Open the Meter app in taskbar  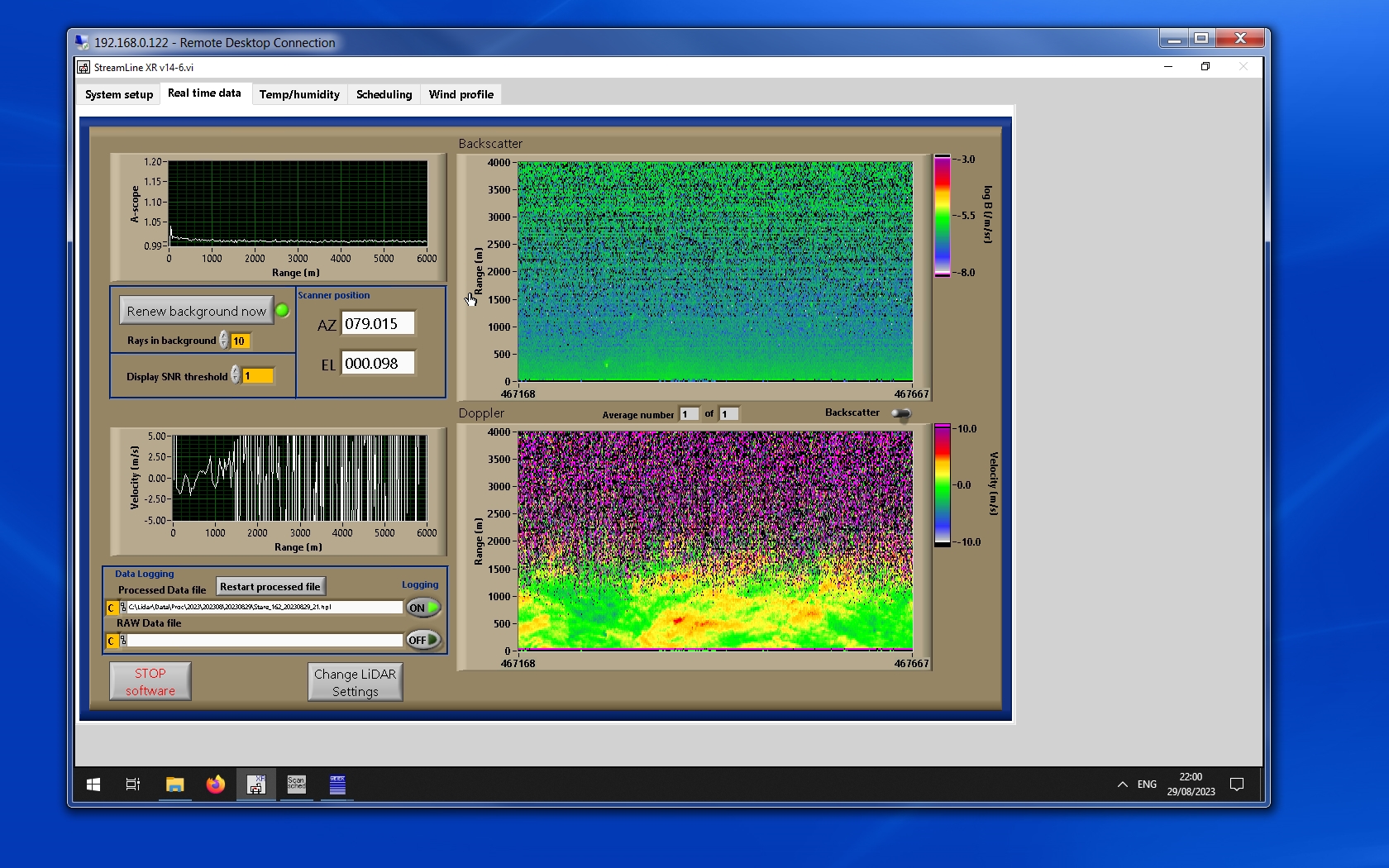pyautogui.click(x=337, y=784)
